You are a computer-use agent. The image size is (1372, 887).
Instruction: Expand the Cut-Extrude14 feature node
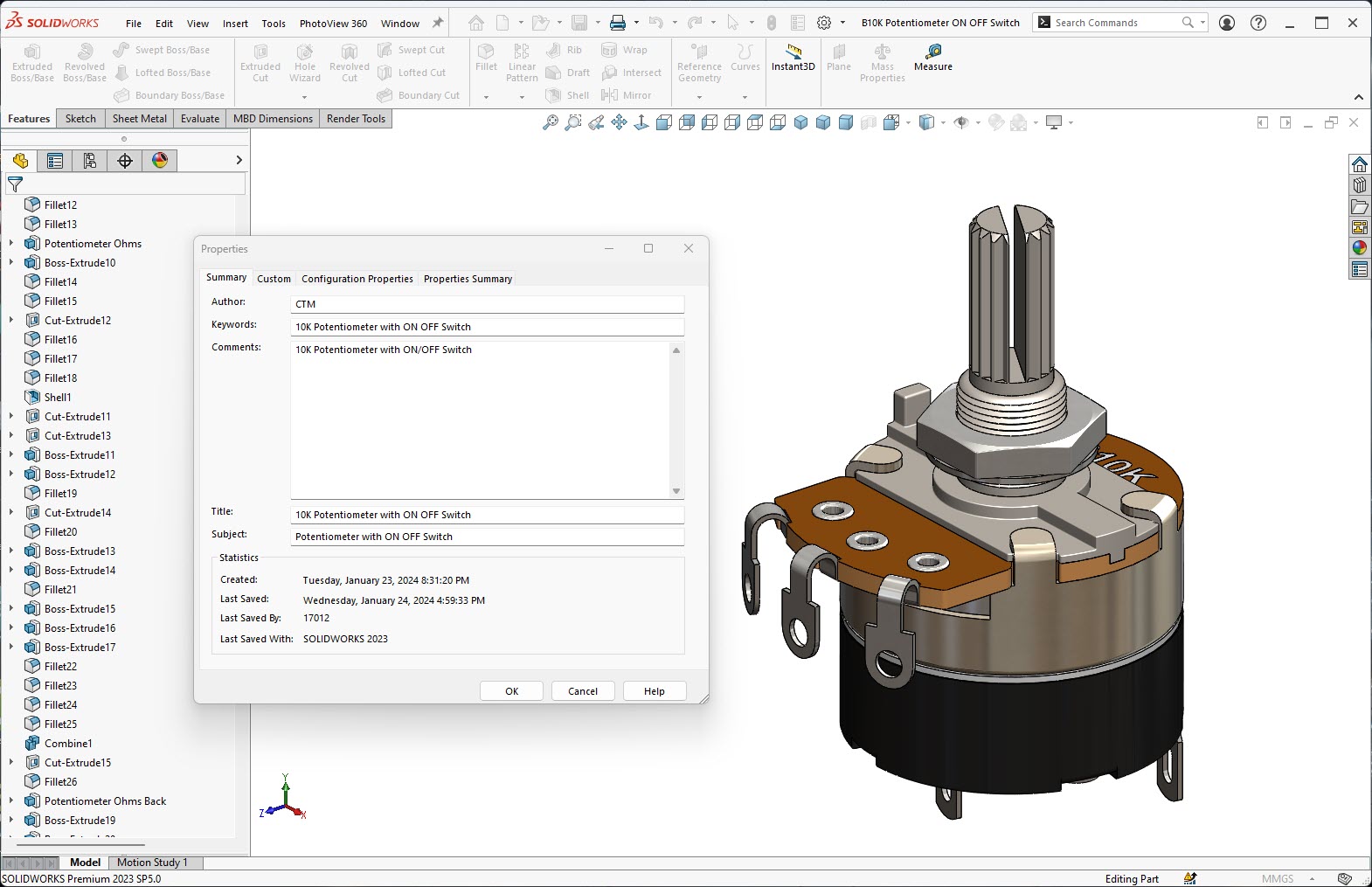point(11,512)
